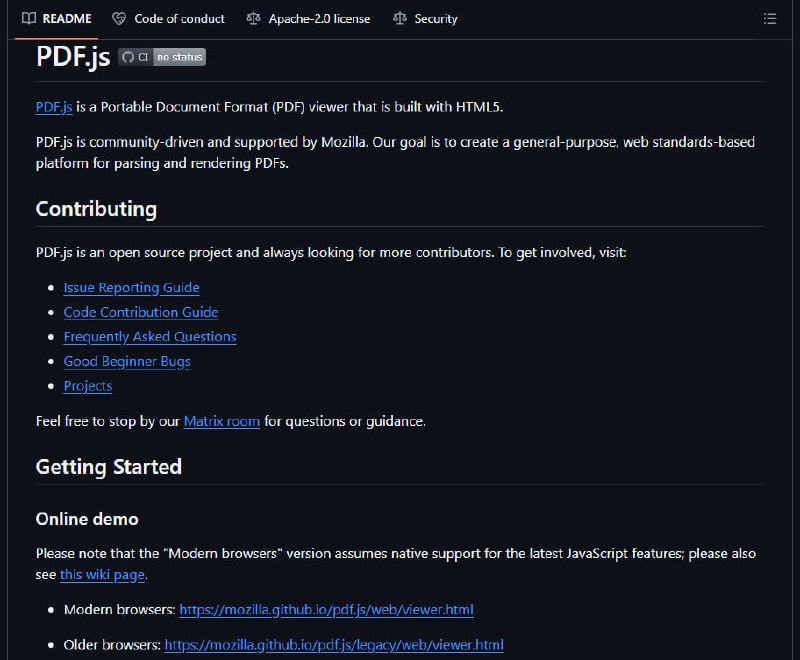Click the "Modern browsers:" label text
The width and height of the screenshot is (800, 660).
coord(120,610)
